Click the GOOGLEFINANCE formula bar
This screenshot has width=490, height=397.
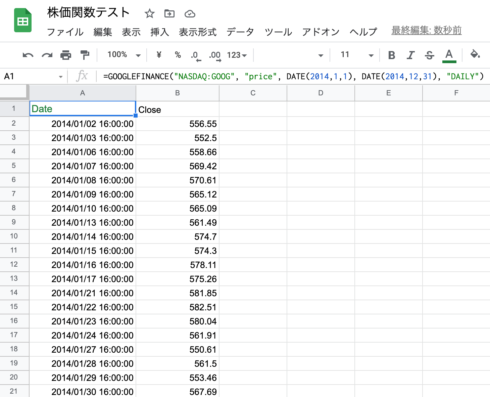tap(293, 77)
